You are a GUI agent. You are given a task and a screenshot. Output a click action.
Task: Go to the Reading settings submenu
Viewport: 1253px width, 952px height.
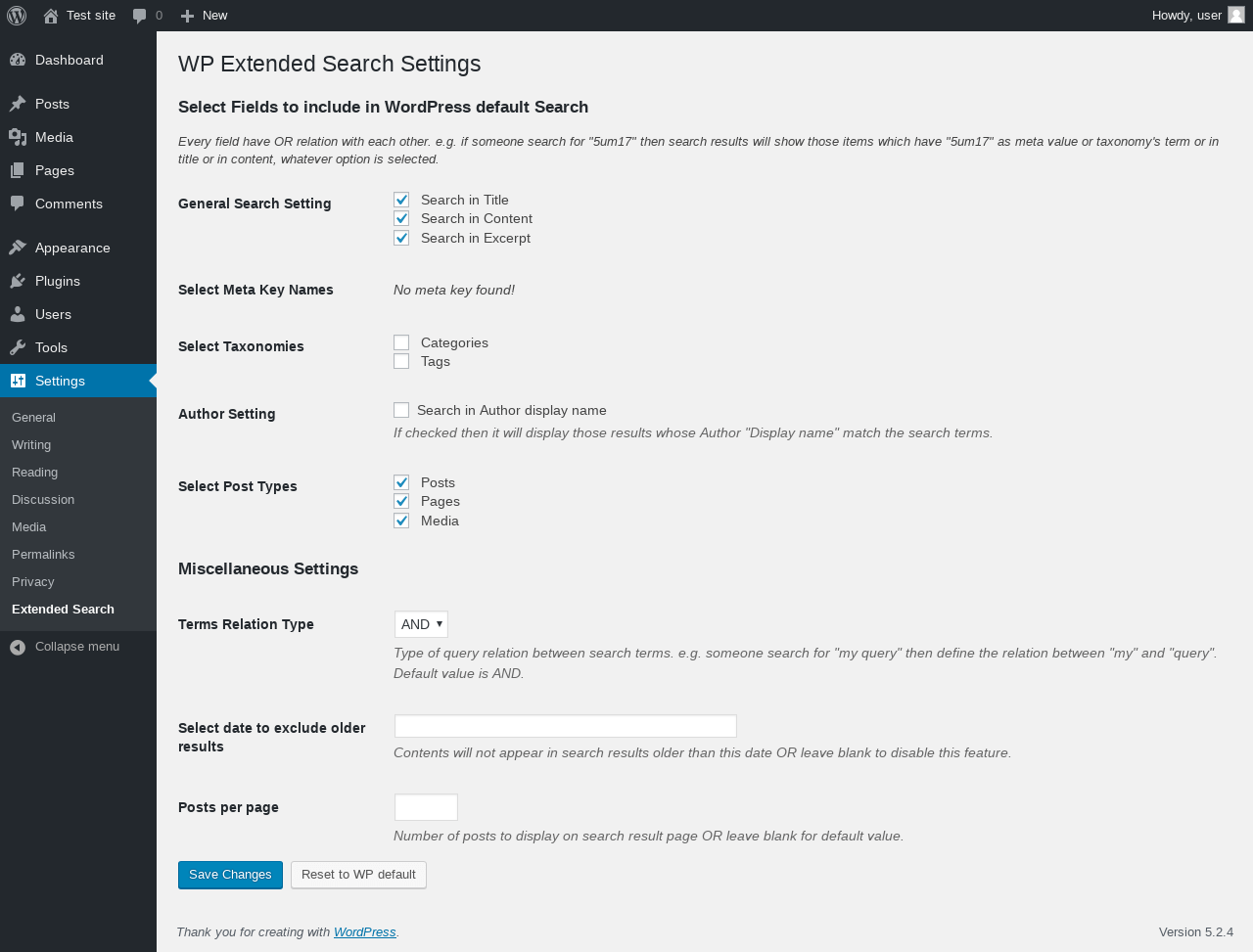pos(34,472)
